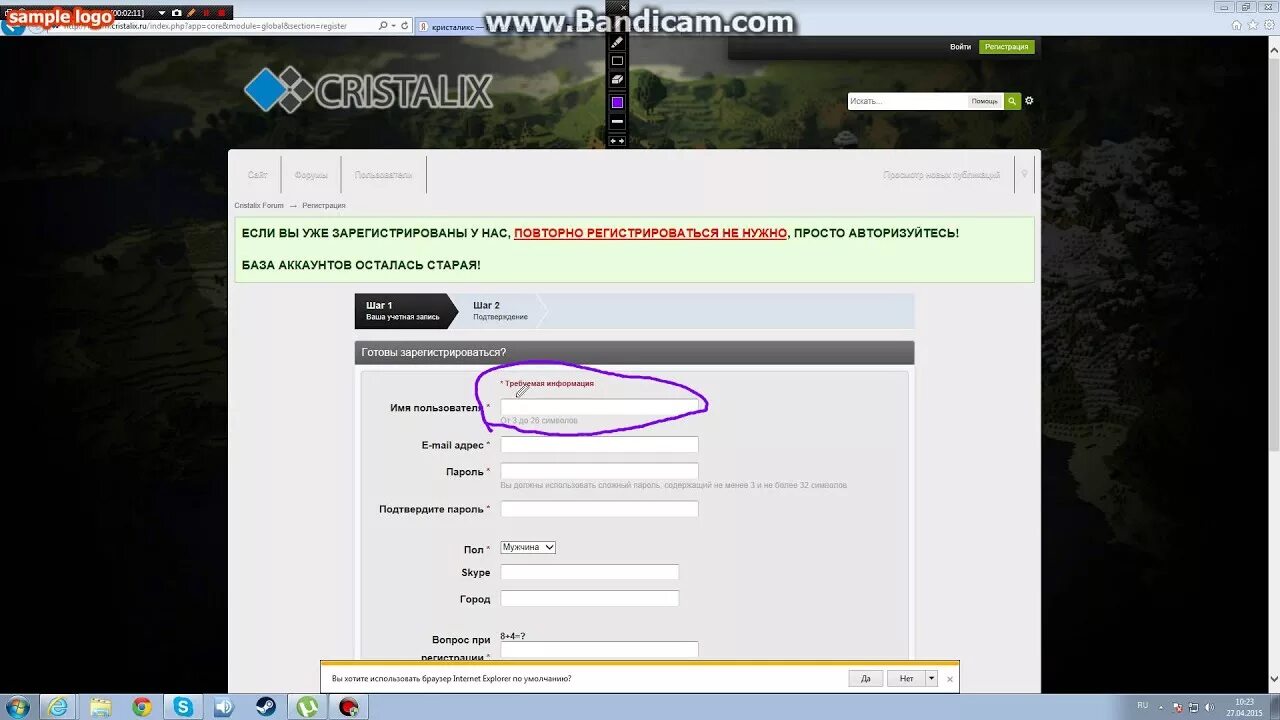Screen dimensions: 1280x720
Task: Open Google Chrome from taskbar
Action: click(x=142, y=707)
